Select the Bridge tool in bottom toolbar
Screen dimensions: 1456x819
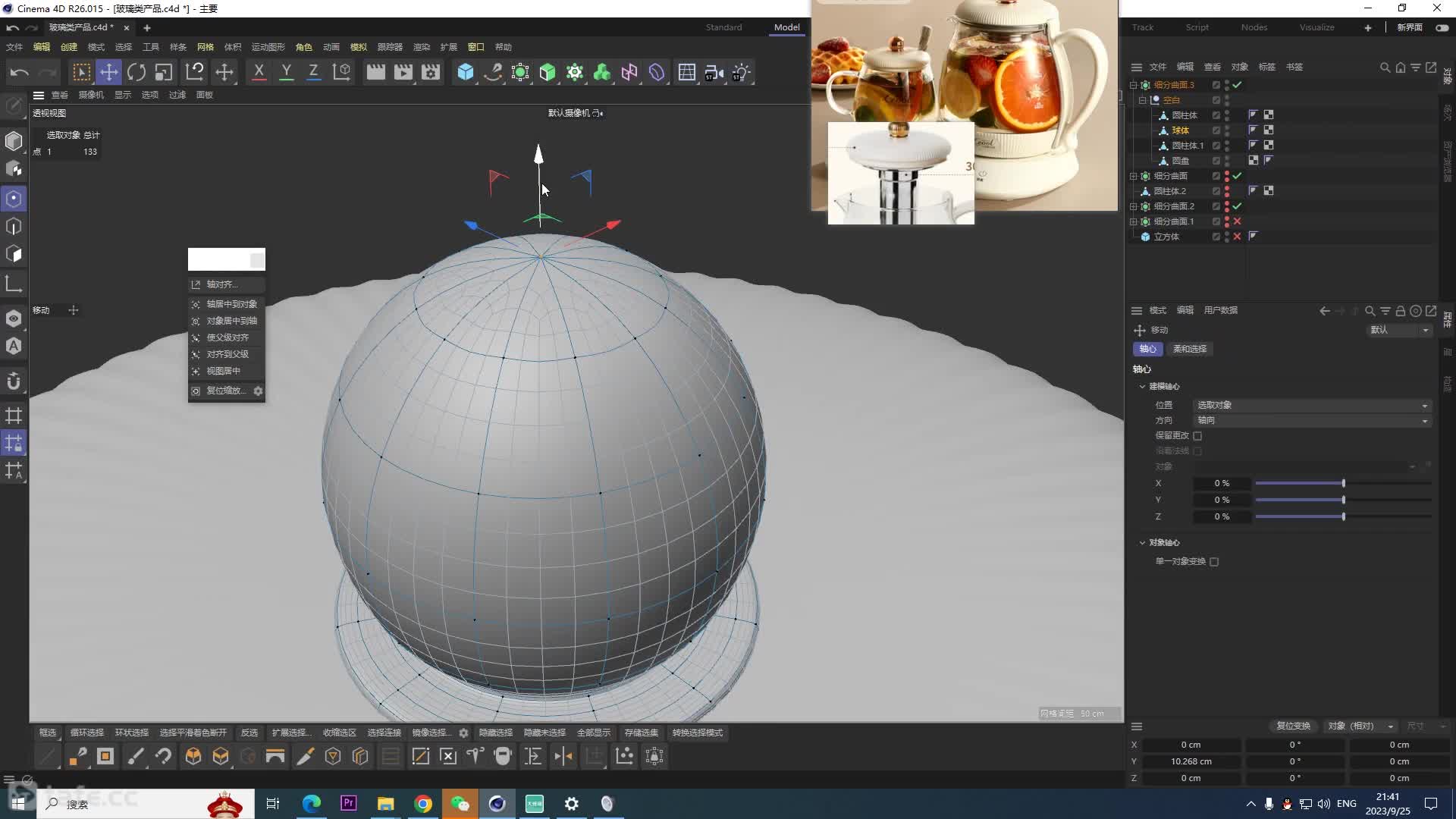275,756
